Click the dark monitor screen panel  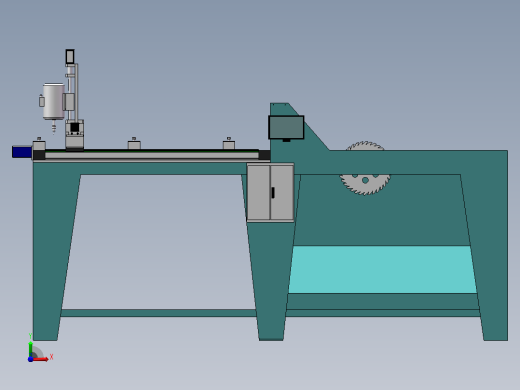(x=286, y=127)
